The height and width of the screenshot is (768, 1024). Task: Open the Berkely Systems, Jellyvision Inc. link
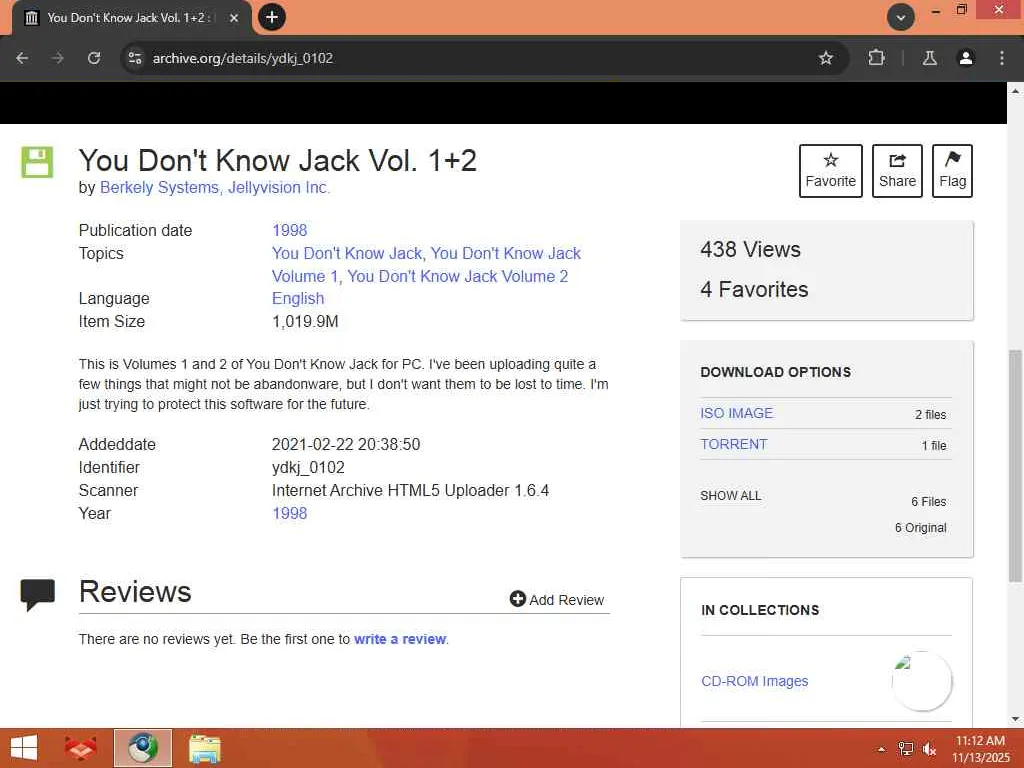(x=215, y=187)
